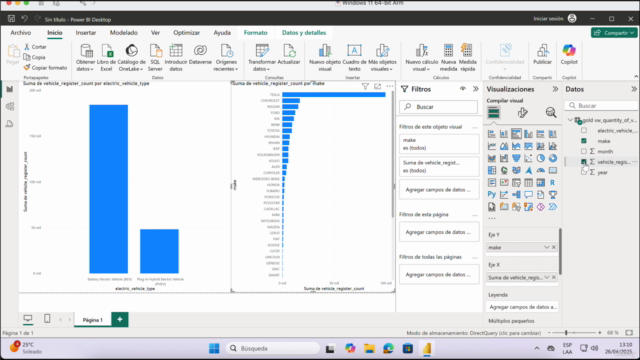Screen dimensions: 640x360
Task: Select the clustered column chart visual
Action: tap(528, 134)
